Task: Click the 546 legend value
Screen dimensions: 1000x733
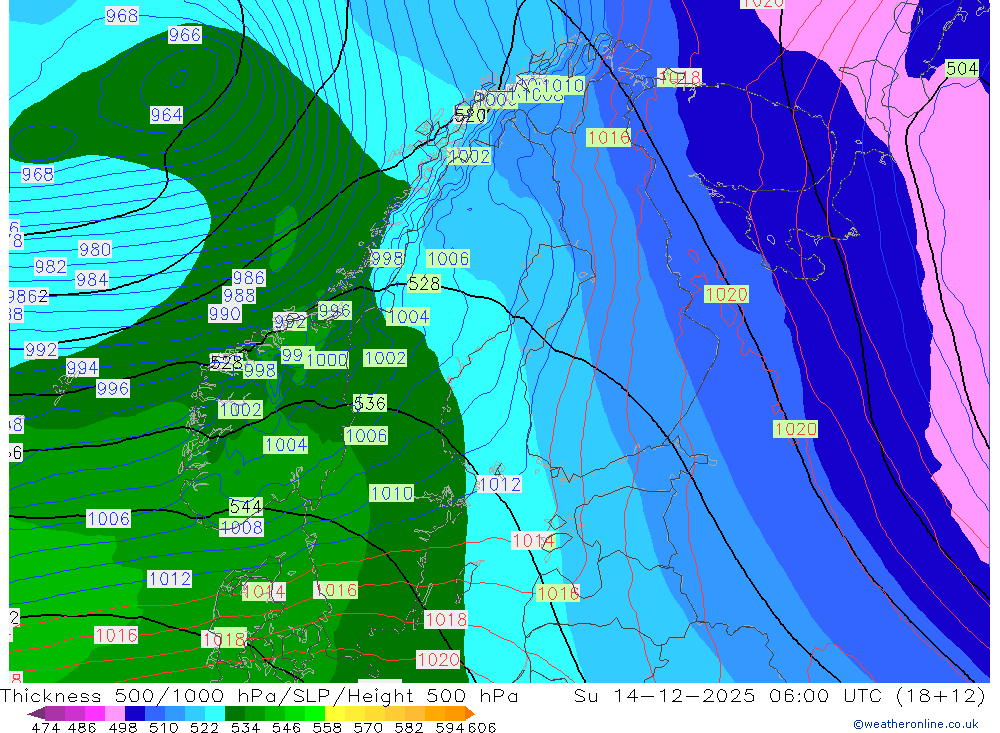Action: pyautogui.click(x=286, y=728)
